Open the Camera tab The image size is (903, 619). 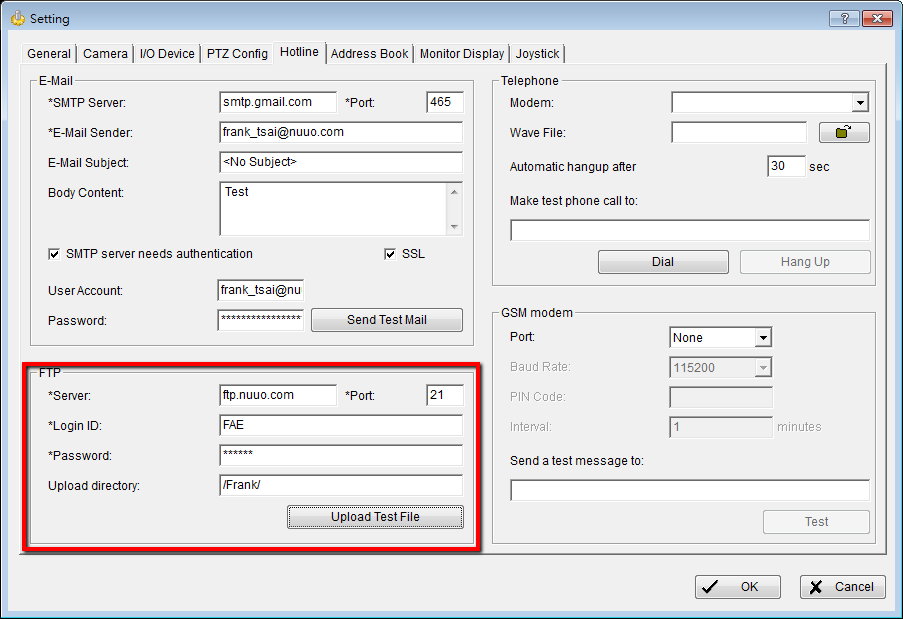(x=105, y=54)
